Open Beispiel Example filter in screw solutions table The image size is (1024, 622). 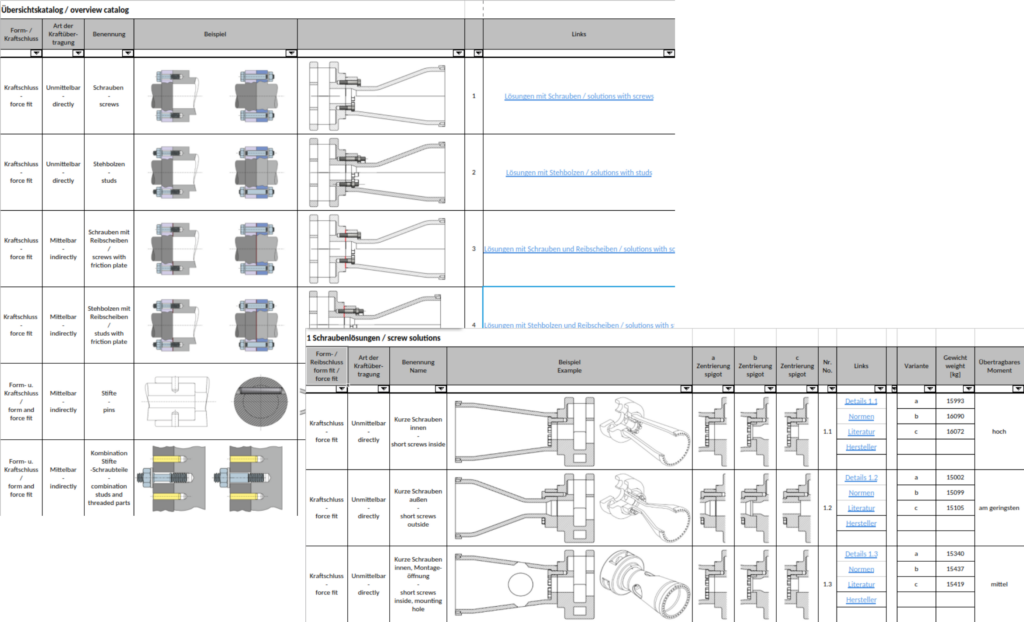686,389
